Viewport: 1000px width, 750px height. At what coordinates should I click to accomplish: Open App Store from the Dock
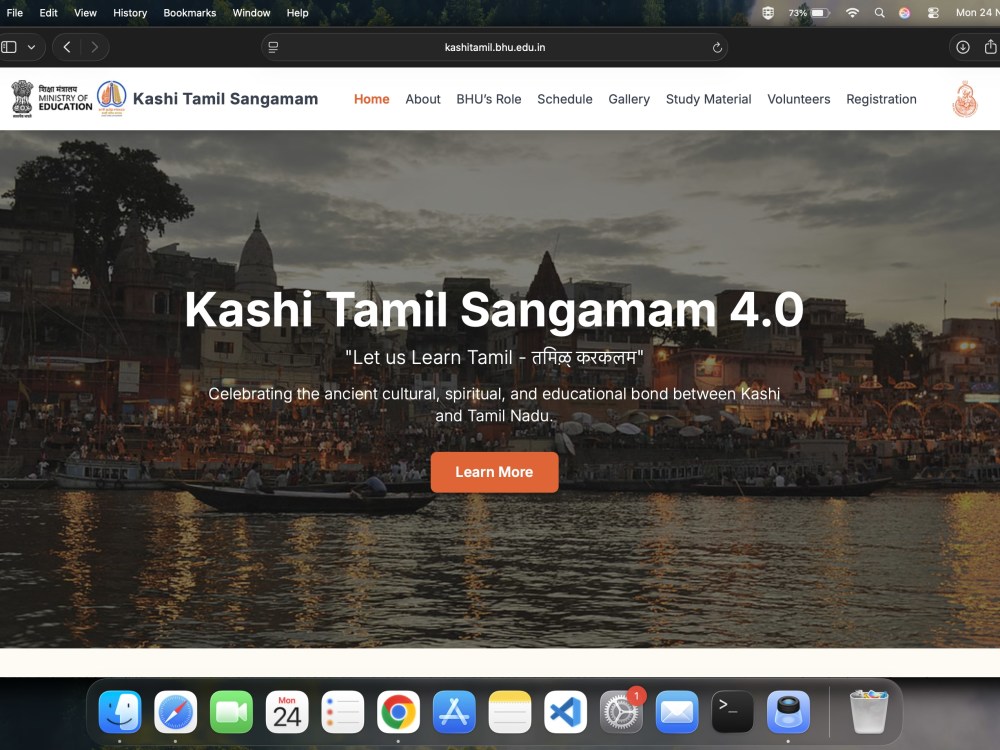[454, 712]
